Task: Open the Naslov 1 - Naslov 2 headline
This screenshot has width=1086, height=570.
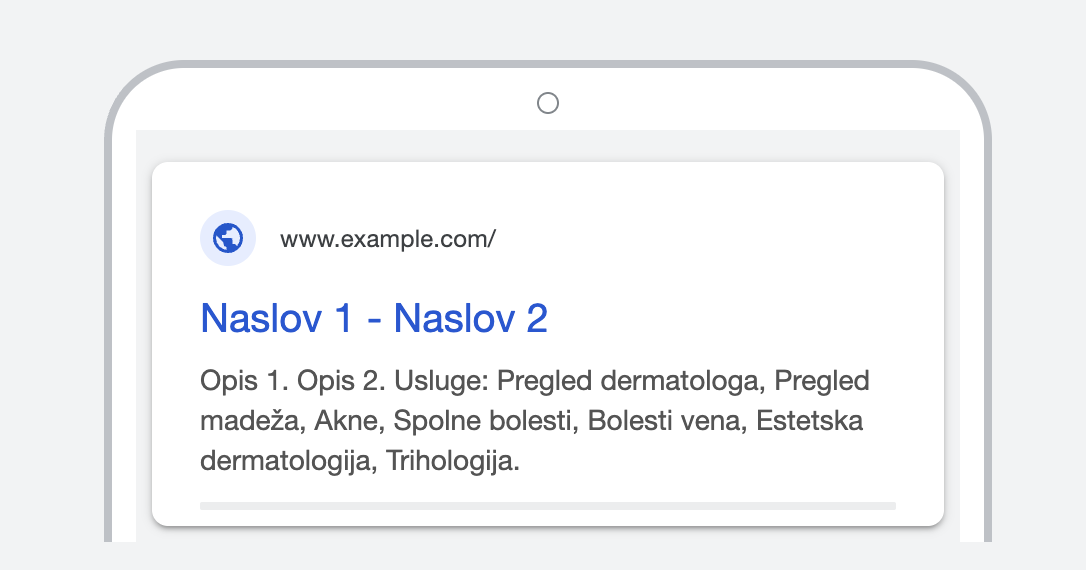Action: coord(374,319)
